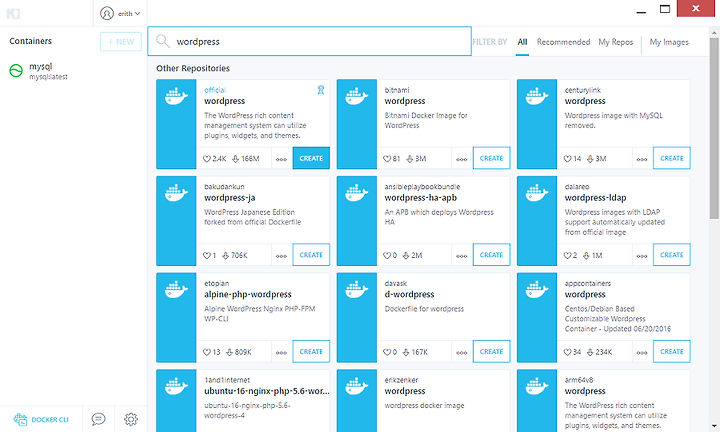
Task: Create the bakudankun wordpress-ja container
Action: 311,255
